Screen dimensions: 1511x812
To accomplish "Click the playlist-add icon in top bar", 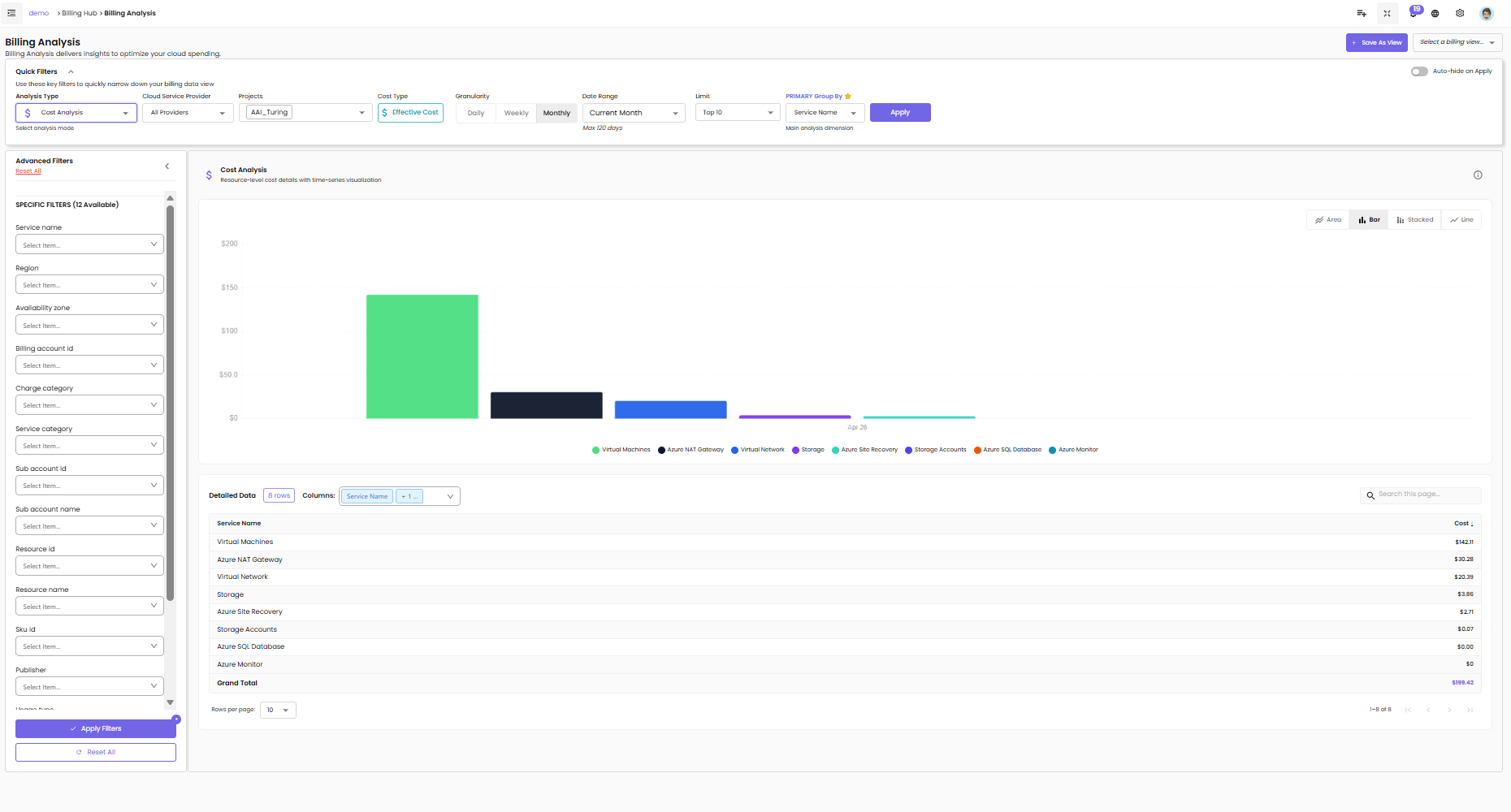I will pyautogui.click(x=1362, y=13).
